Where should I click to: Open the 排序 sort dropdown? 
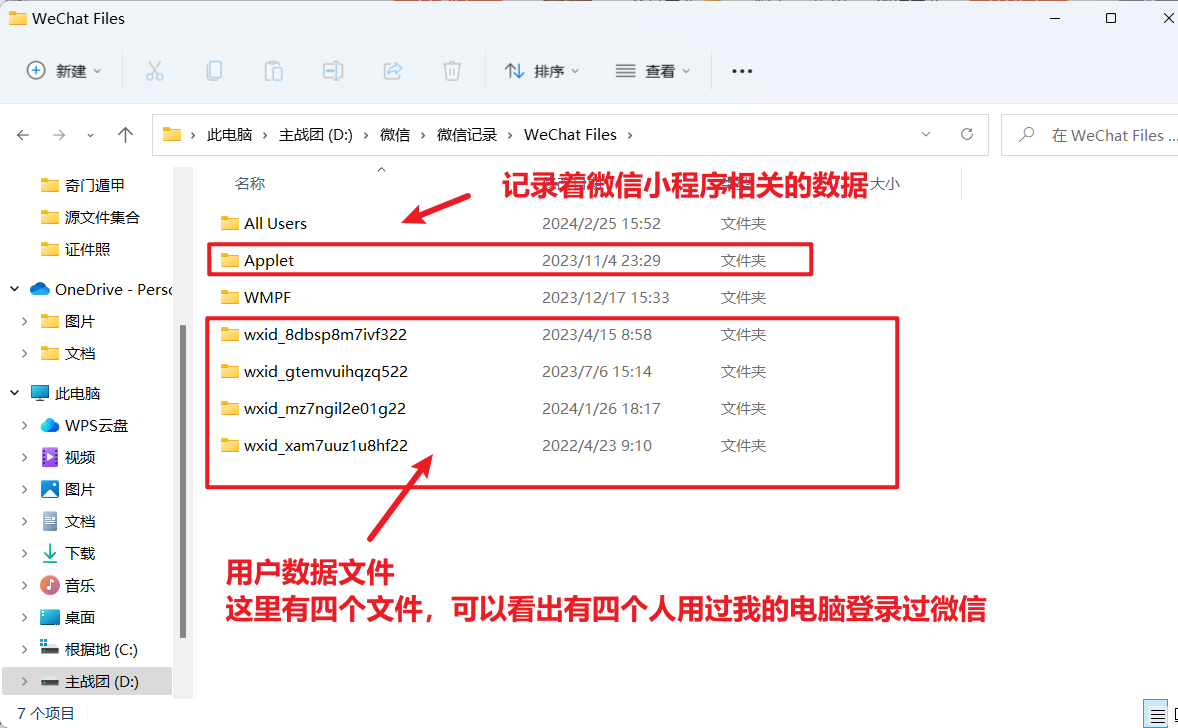[542, 71]
